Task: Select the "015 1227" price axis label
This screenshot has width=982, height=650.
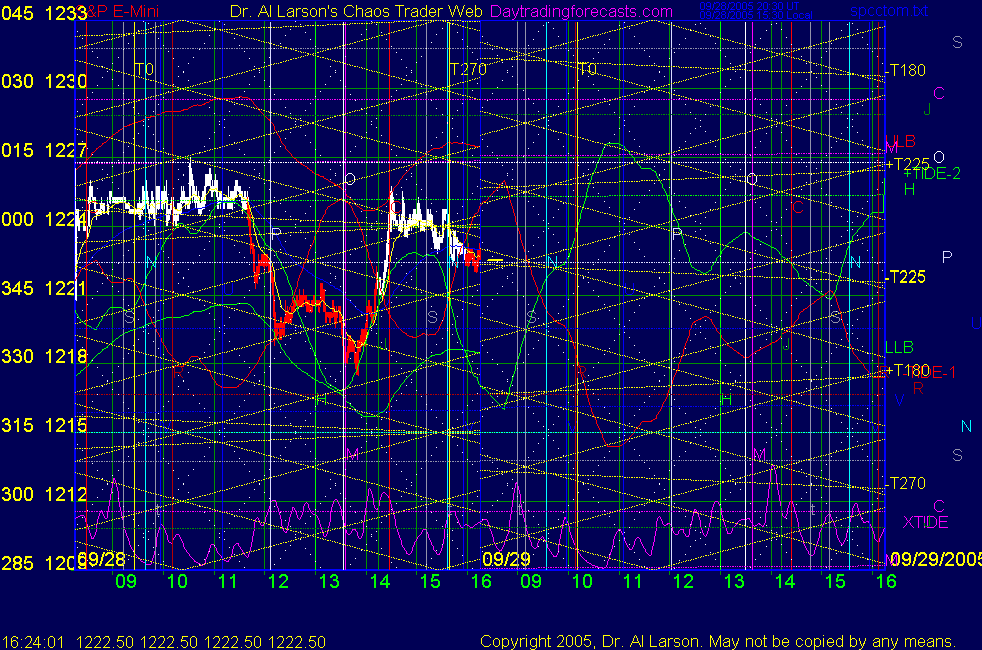Action: pos(44,150)
